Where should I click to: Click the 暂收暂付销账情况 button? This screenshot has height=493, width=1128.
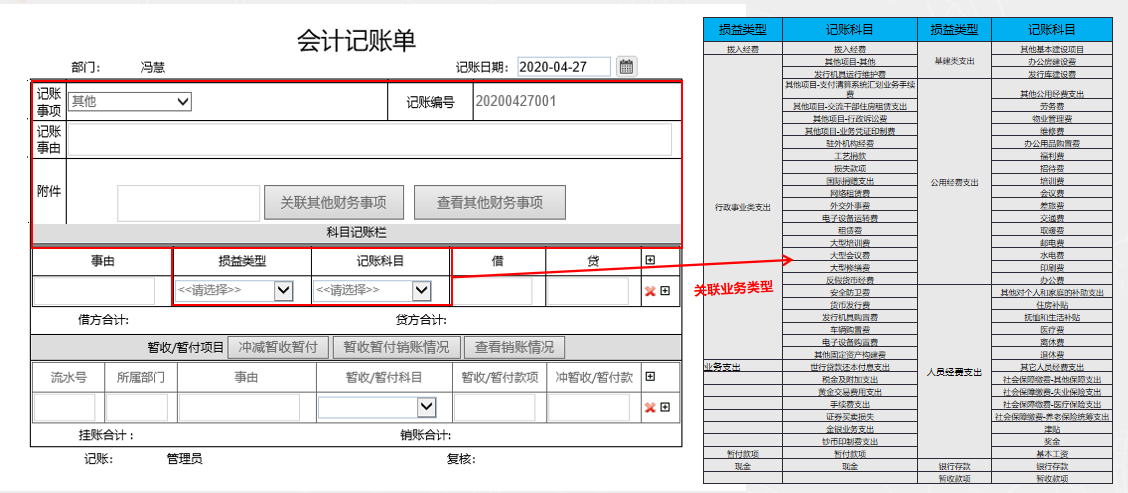point(396,347)
